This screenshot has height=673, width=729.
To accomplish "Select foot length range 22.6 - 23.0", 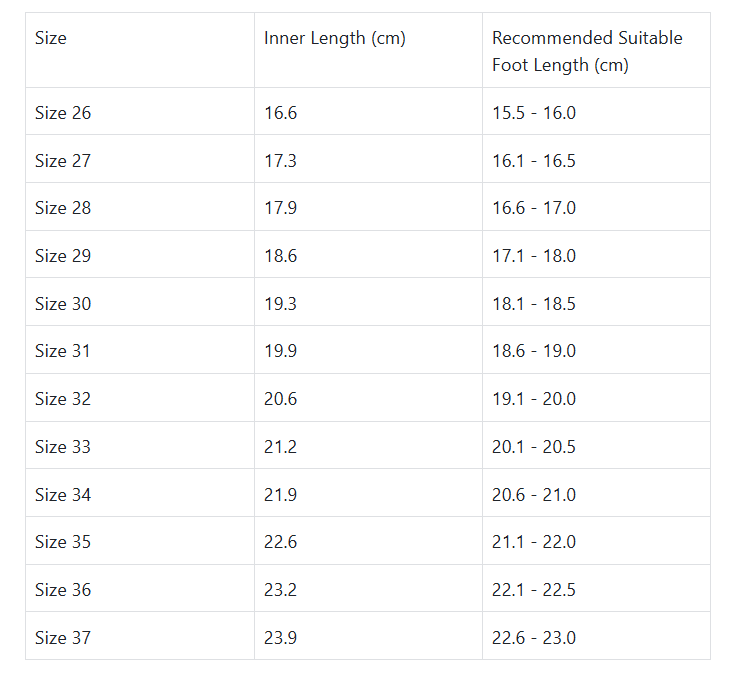I will pos(534,638).
